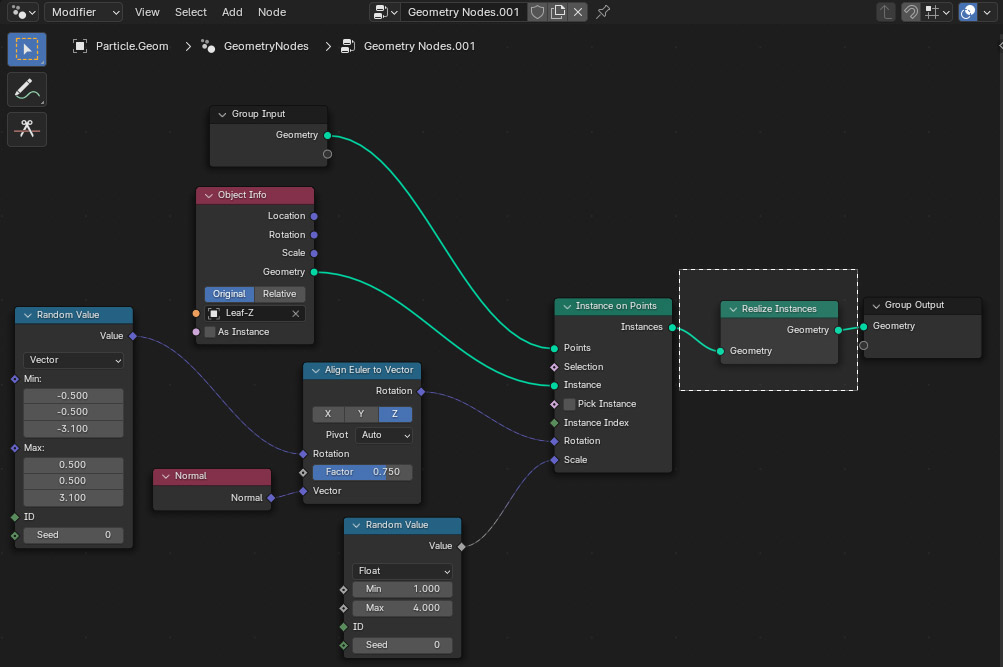
Task: Select the Select Box tool
Action: click(x=27, y=49)
